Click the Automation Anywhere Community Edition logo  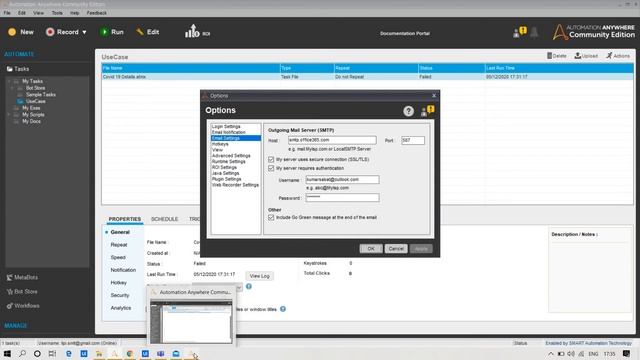click(593, 31)
